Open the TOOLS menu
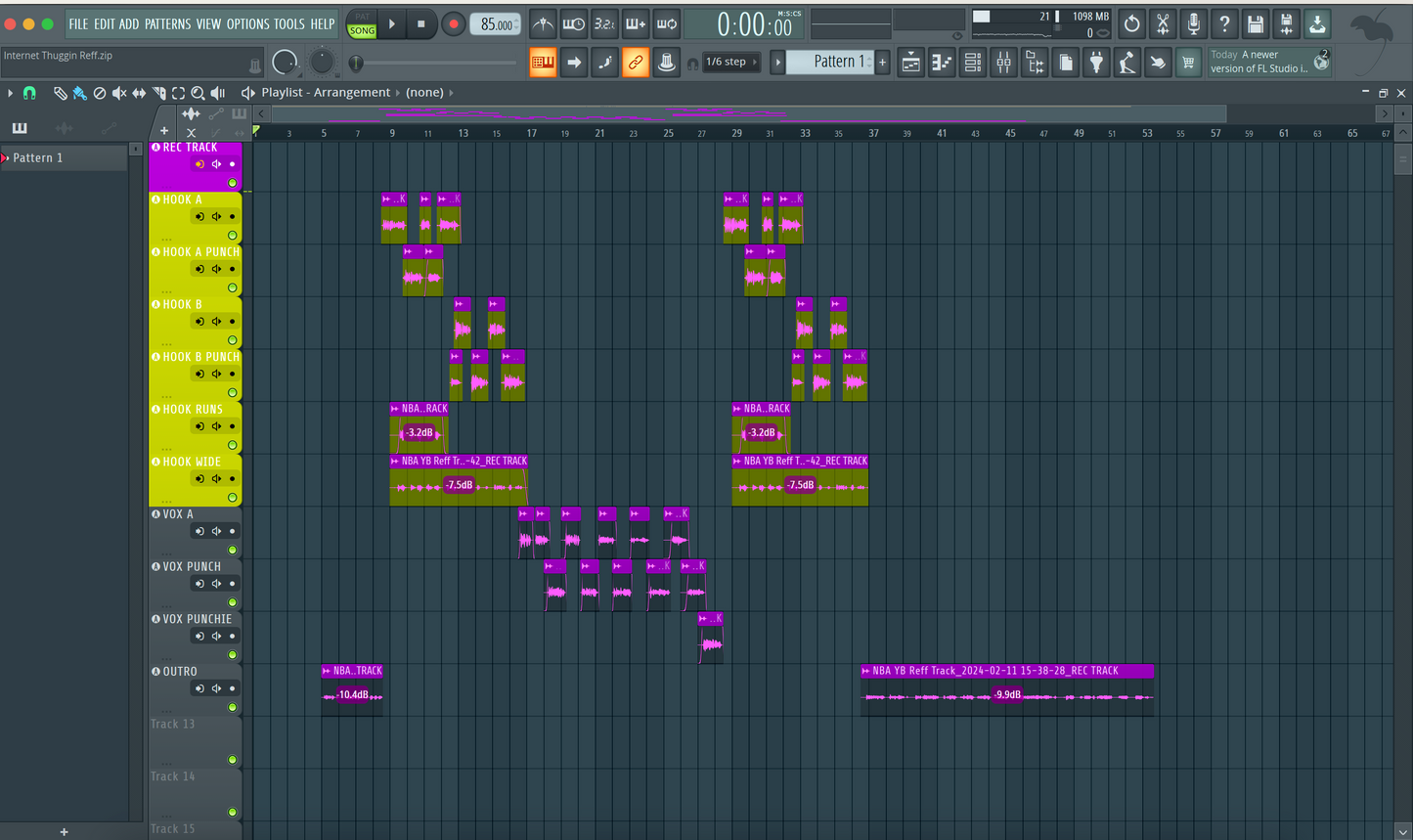The height and width of the screenshot is (840, 1413). tap(288, 23)
